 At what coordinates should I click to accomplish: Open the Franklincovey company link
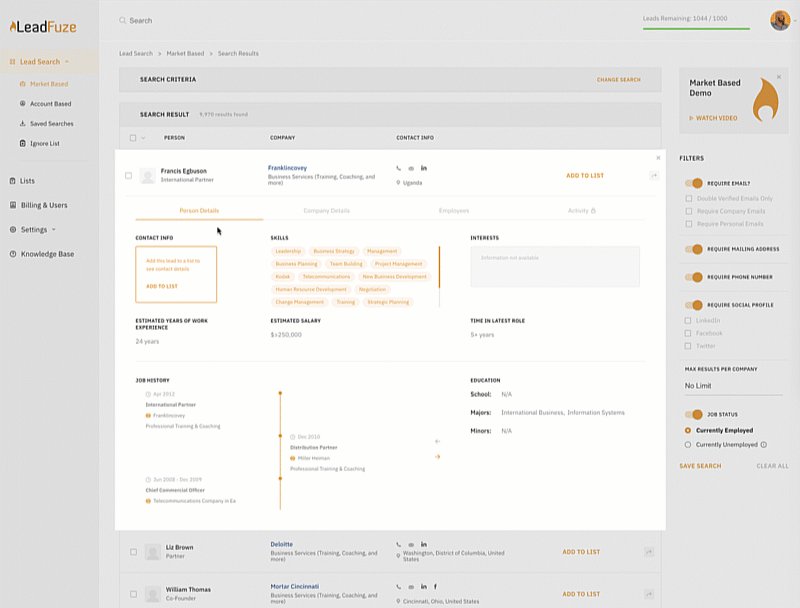click(x=287, y=168)
